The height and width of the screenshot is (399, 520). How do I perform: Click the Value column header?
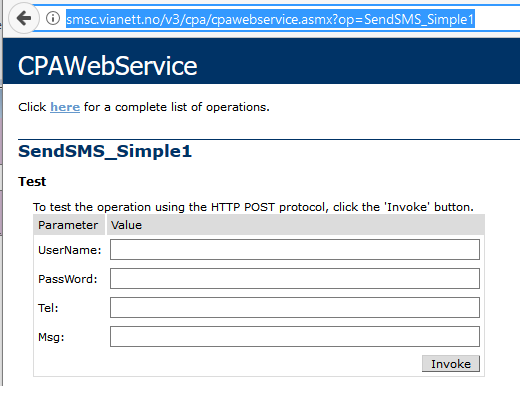point(126,225)
